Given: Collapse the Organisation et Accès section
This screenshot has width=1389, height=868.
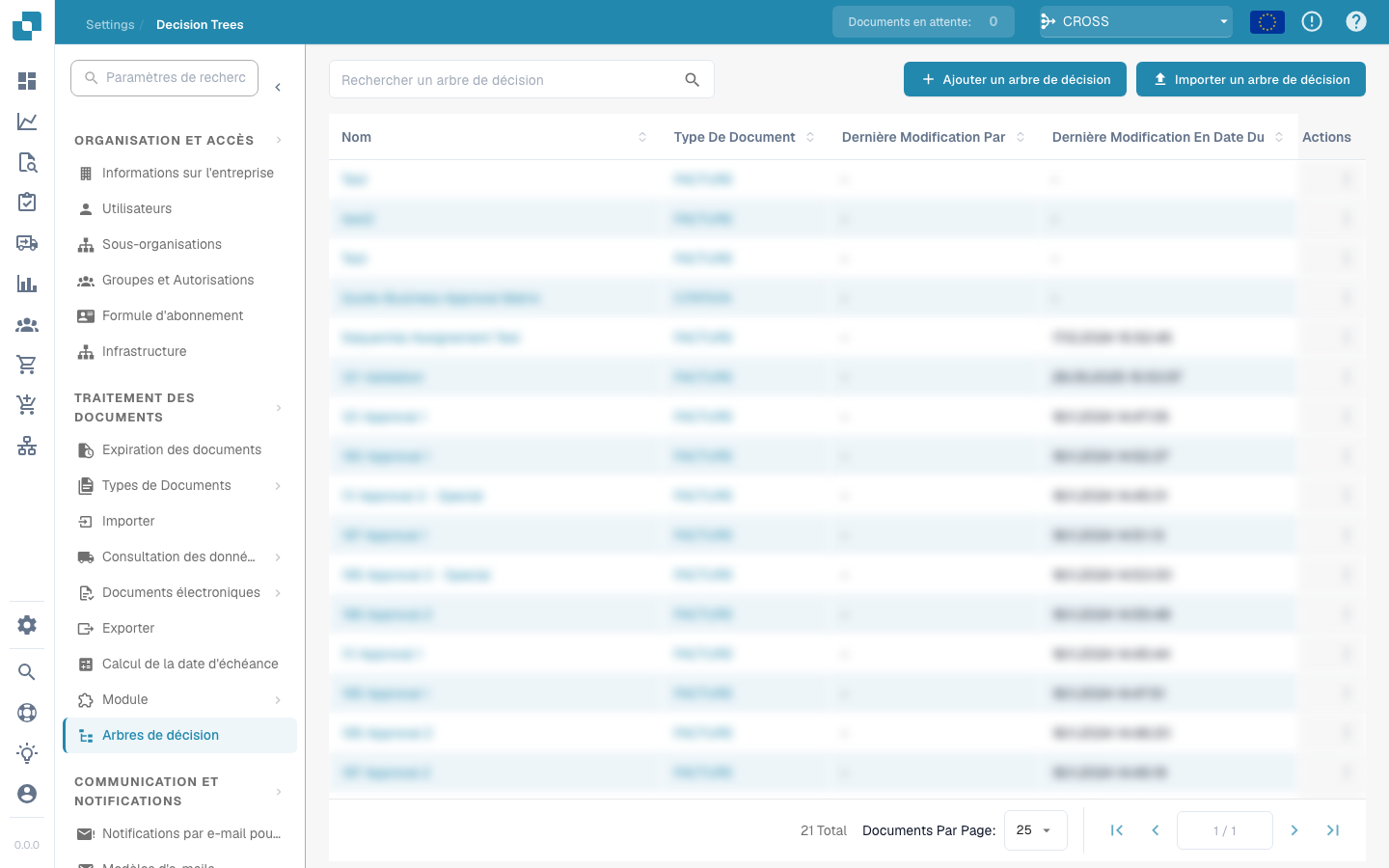Looking at the screenshot, I should pos(279,141).
